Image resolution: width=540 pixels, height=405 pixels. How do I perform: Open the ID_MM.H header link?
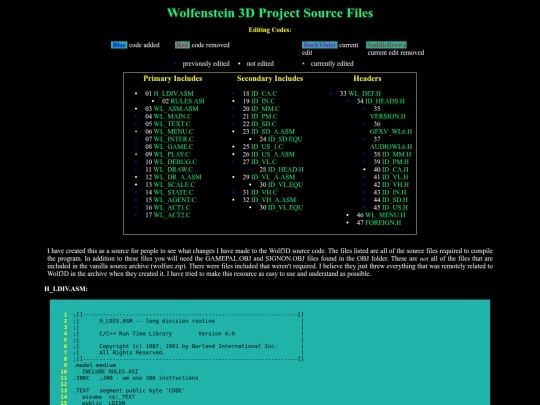click(x=396, y=154)
